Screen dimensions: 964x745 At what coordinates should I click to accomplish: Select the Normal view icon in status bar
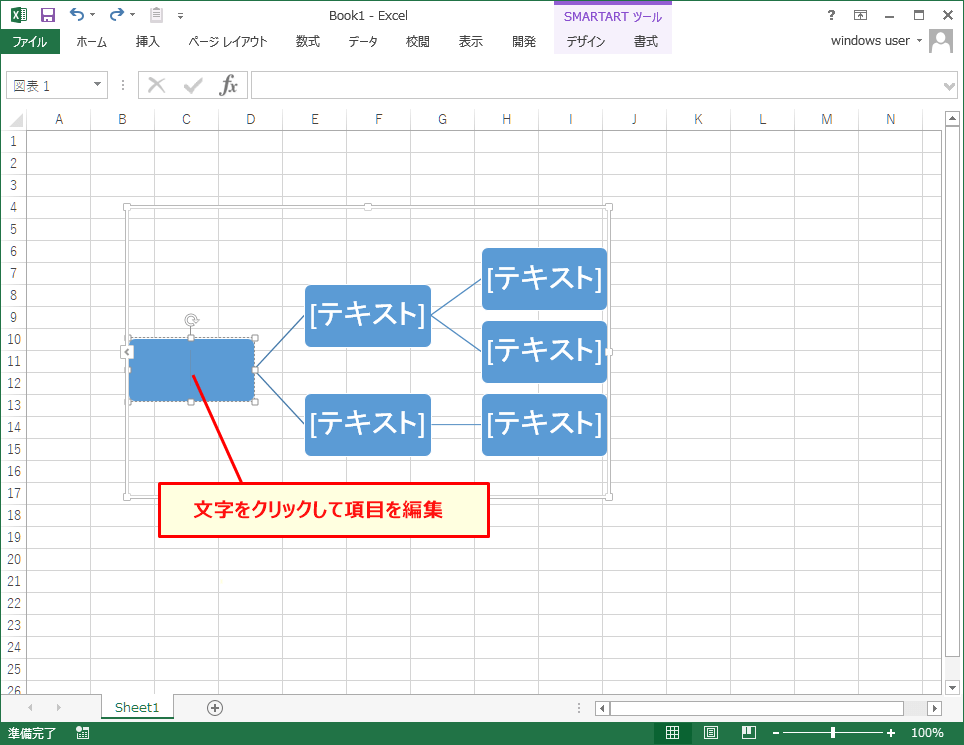coord(674,732)
